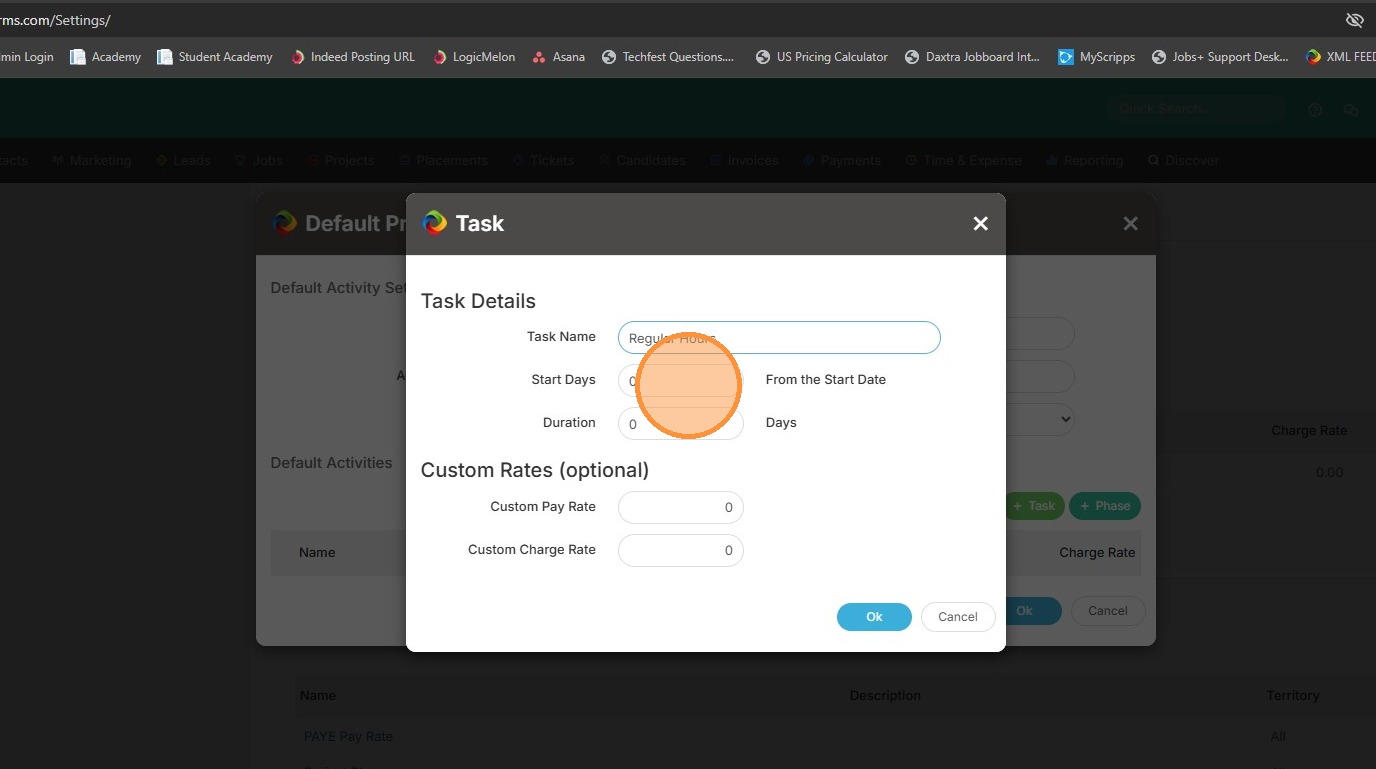This screenshot has height=769, width=1376.
Task: Click the green + Task button
Action: coord(1035,506)
